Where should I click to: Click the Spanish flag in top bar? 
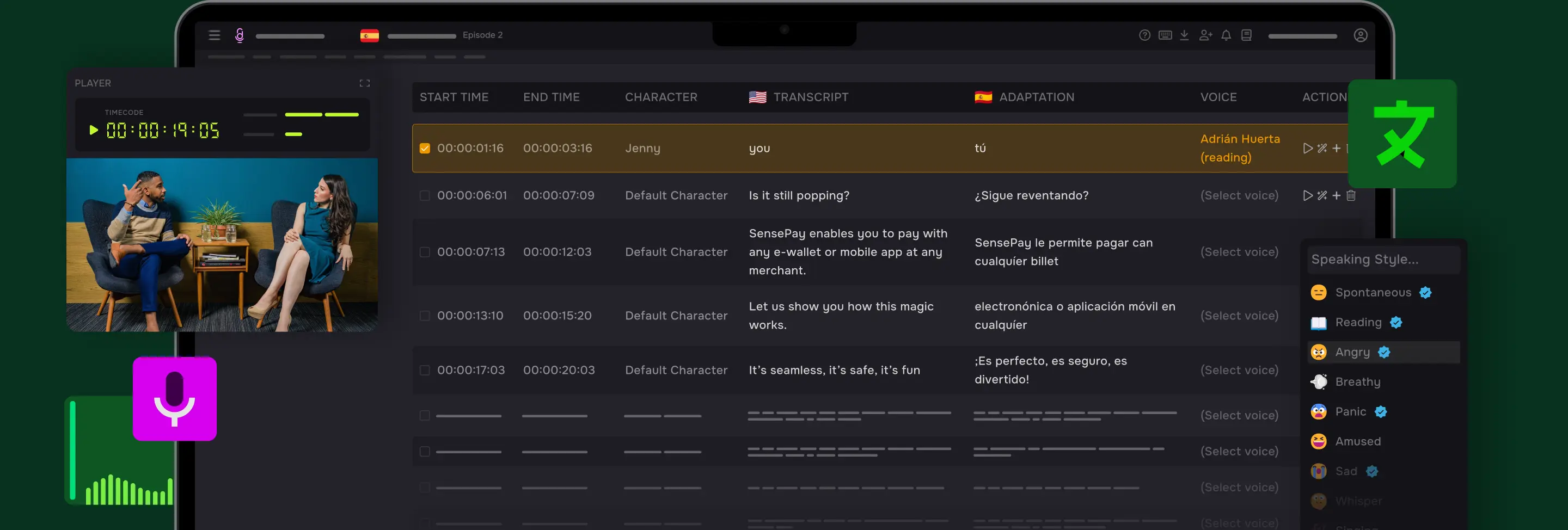370,35
